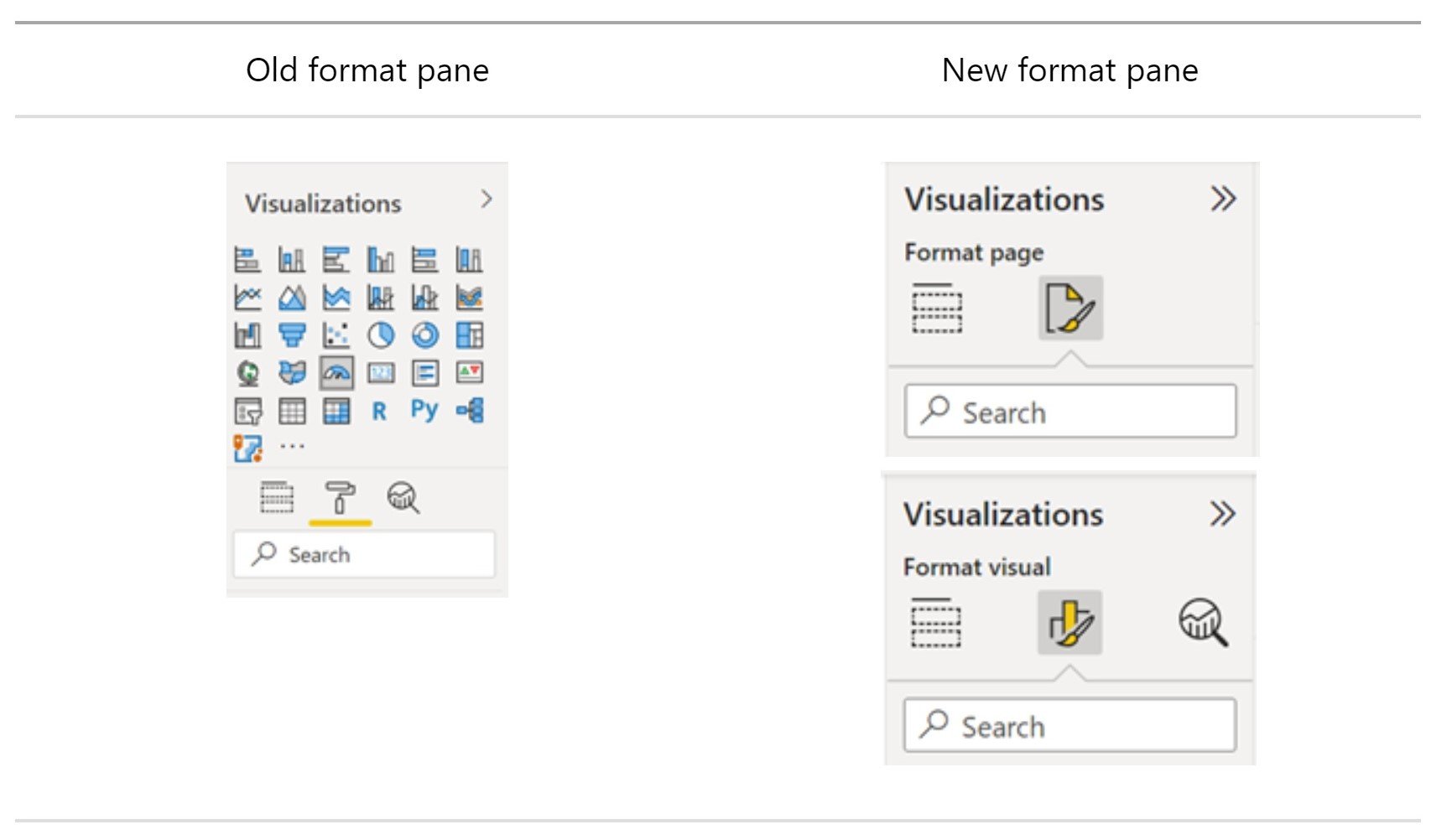1452x840 pixels.
Task: Select the Donut chart visual
Action: click(424, 334)
